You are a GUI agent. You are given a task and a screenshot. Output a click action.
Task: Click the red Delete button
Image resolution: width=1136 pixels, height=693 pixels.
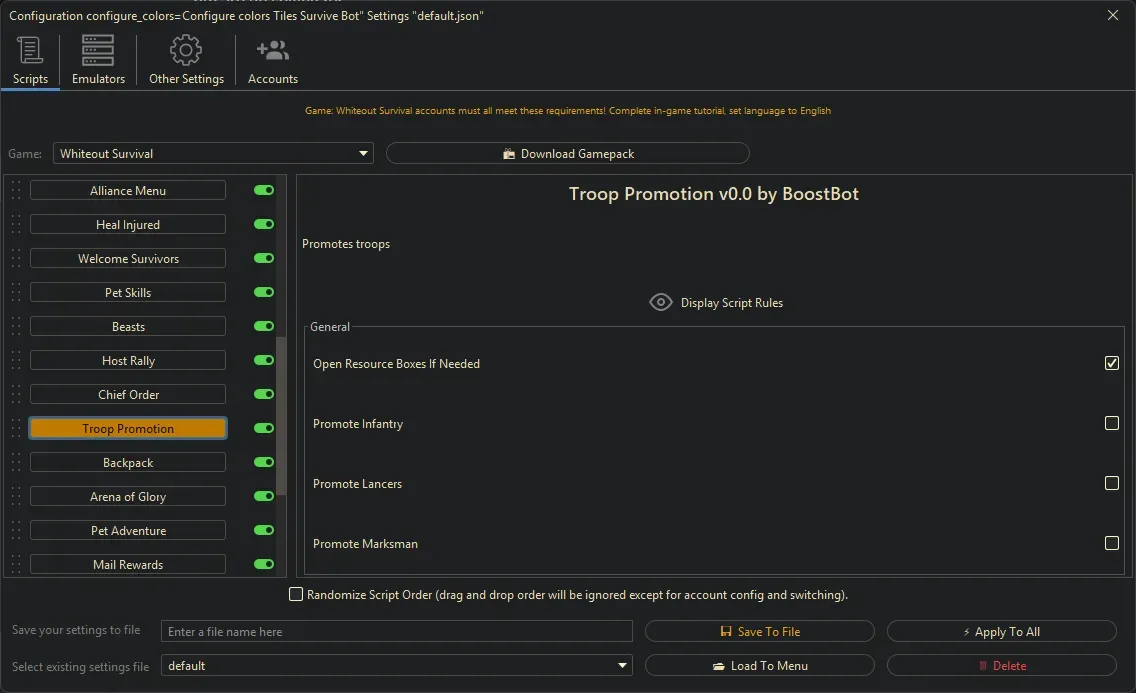(x=1001, y=666)
